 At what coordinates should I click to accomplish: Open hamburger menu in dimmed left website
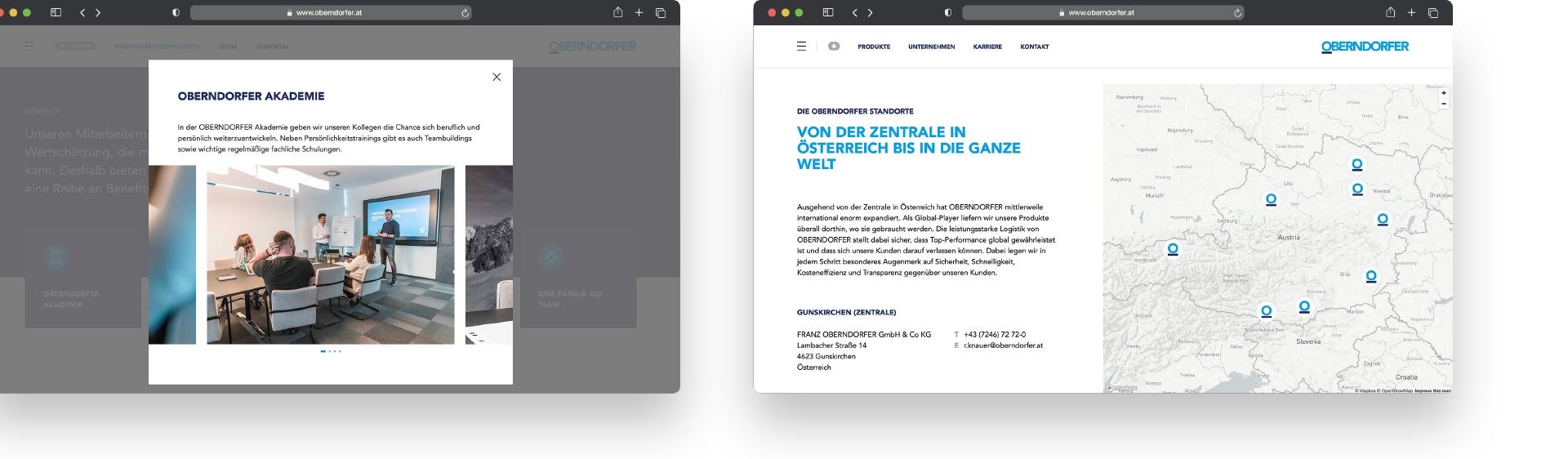click(x=29, y=47)
